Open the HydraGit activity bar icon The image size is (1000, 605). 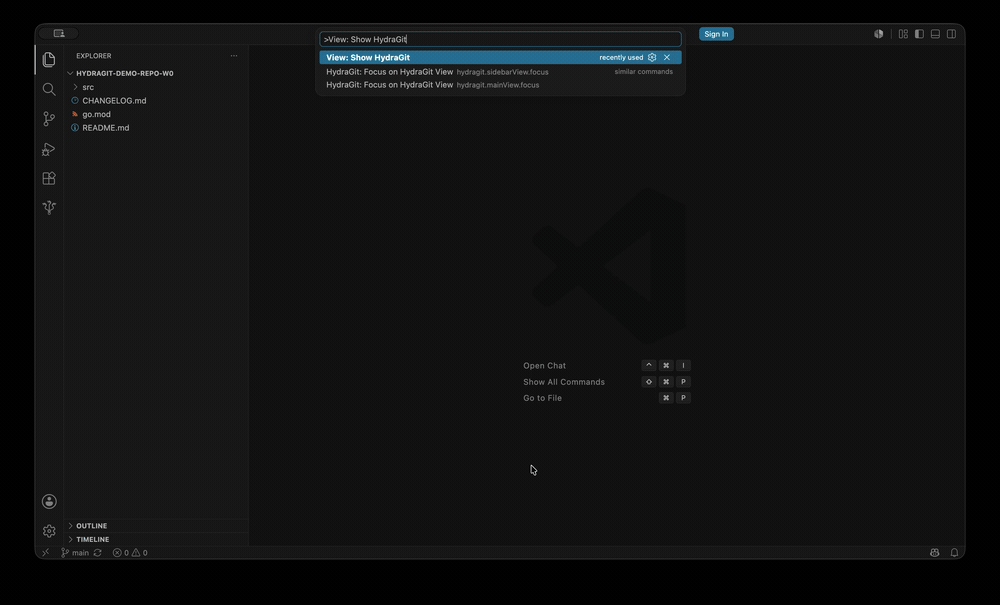(x=49, y=207)
